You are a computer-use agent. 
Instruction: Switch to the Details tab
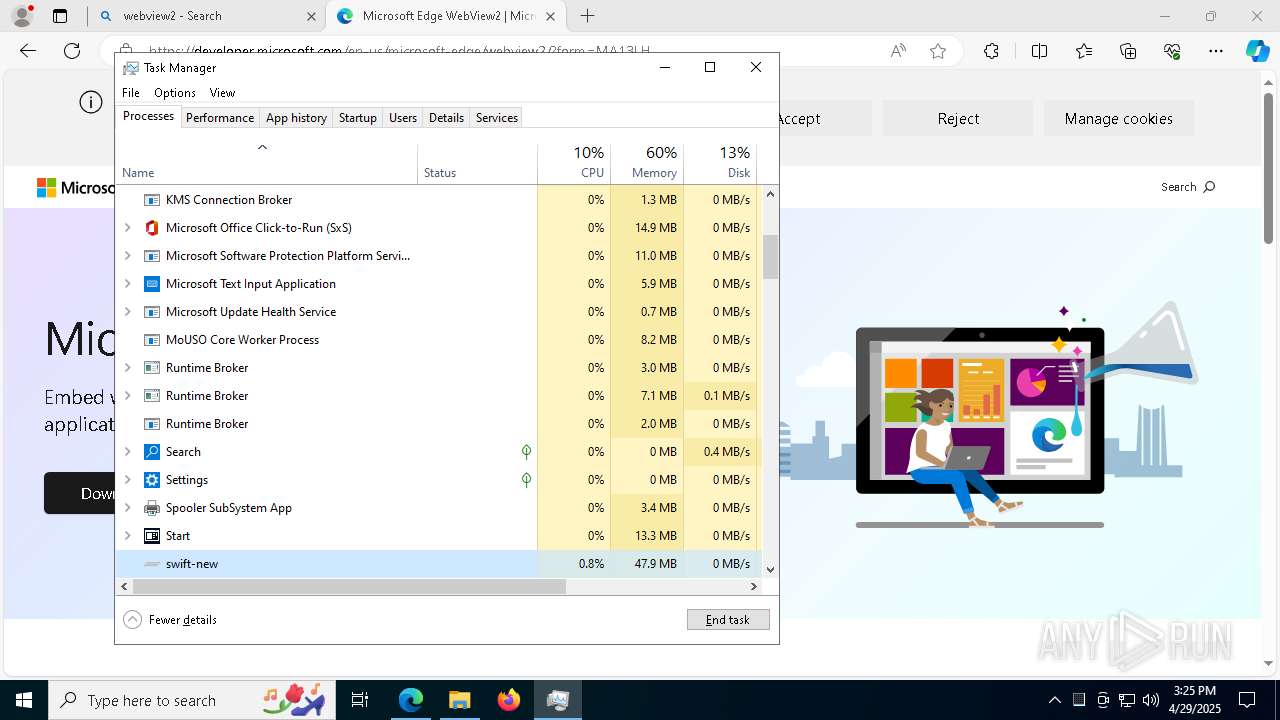(x=446, y=118)
